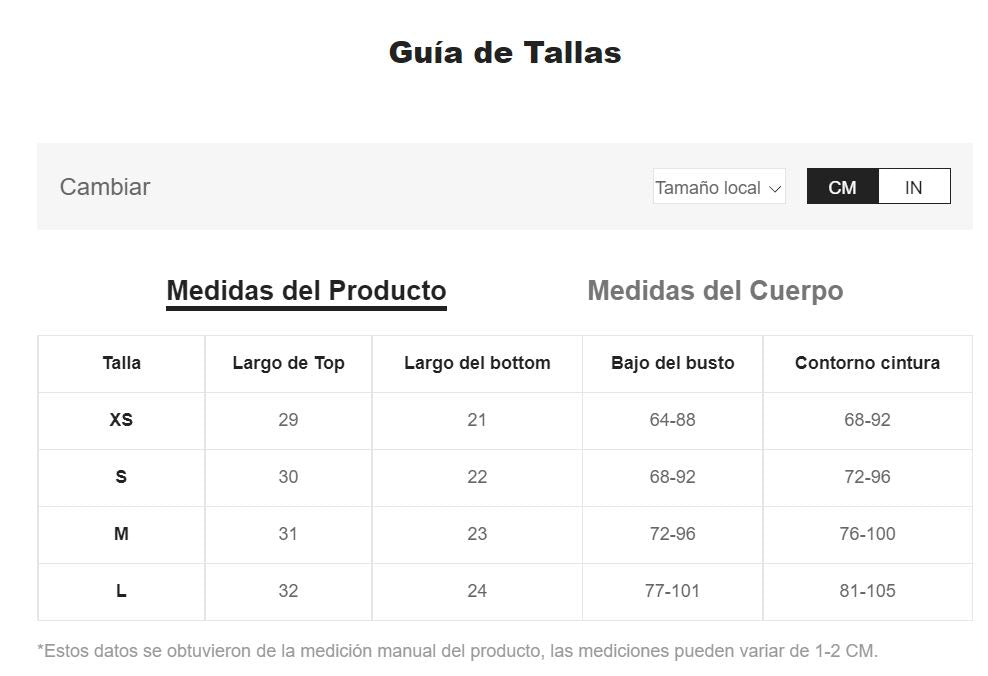Click the Guía de Tallas heading
This screenshot has height=676, width=988.
[505, 52]
